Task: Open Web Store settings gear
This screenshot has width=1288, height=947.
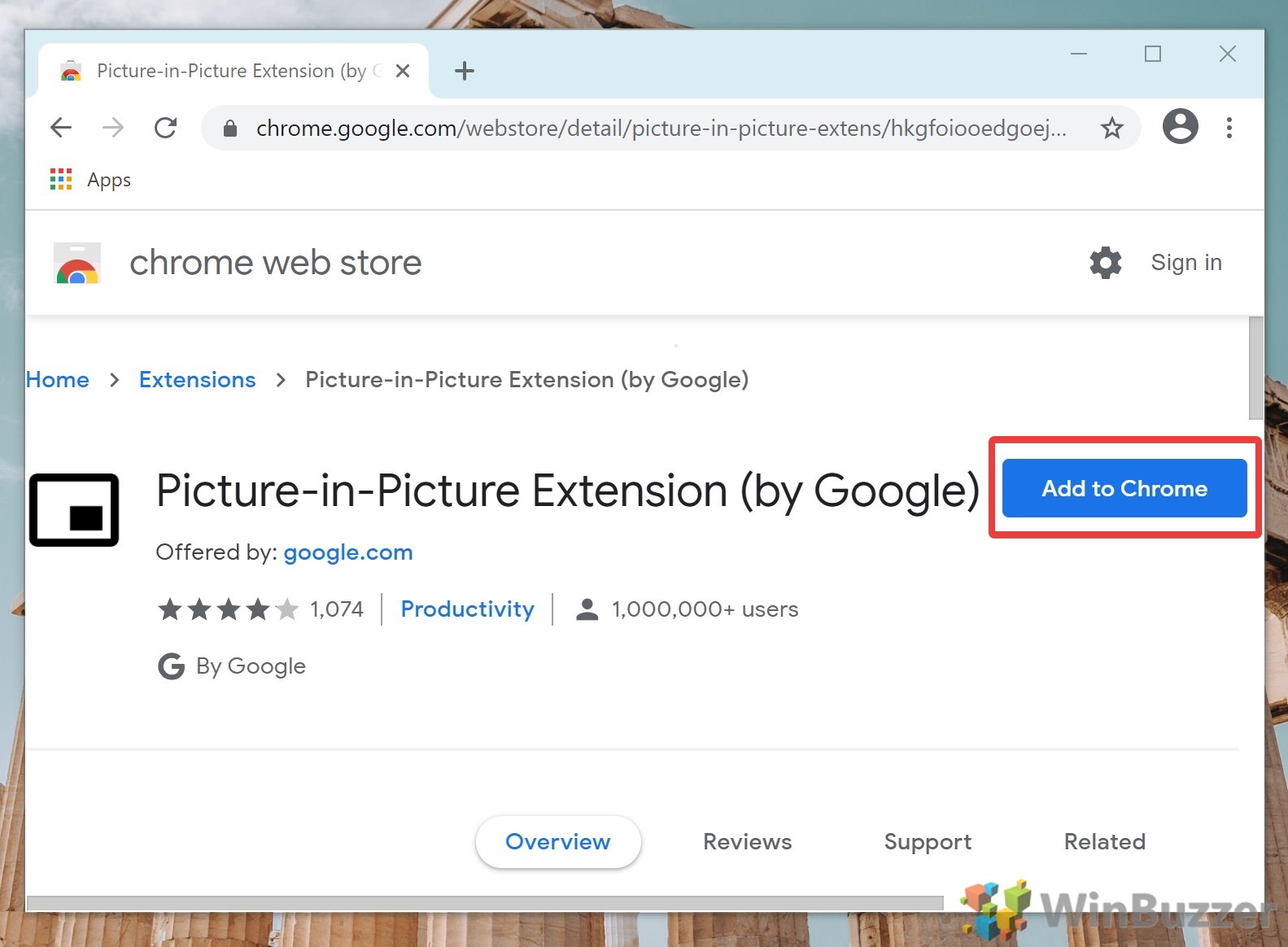Action: [x=1105, y=263]
